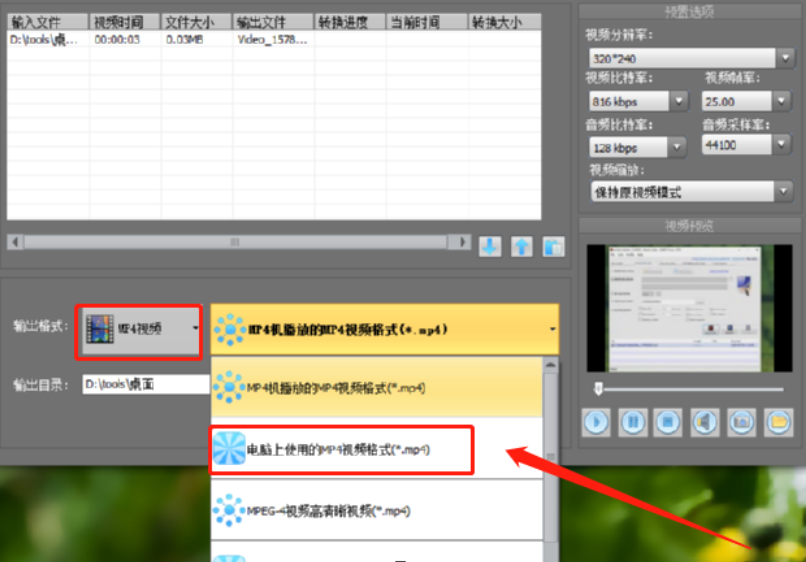Click the delete file trash icon
This screenshot has height=562, width=806.
554,247
